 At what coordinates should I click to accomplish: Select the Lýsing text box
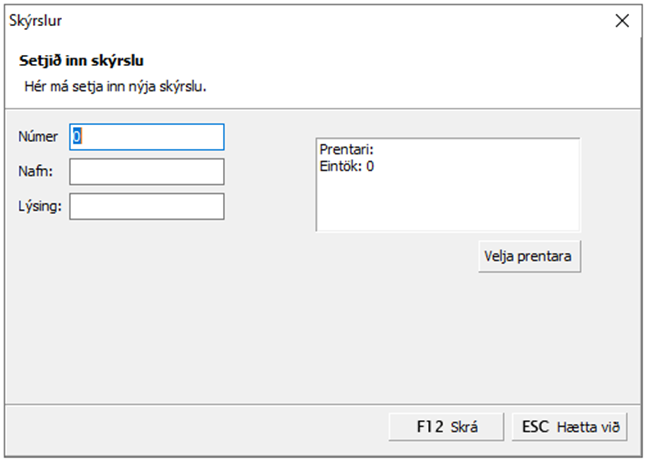click(146, 206)
